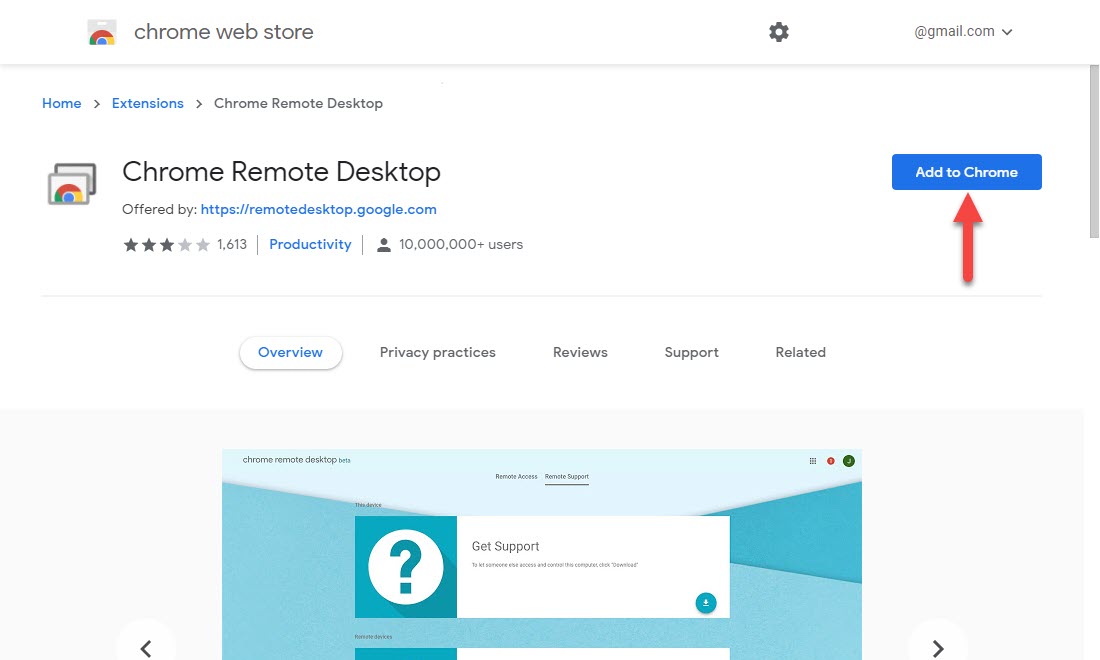Show the previous screenshot with left arrow
1100x660 pixels.
pyautogui.click(x=146, y=647)
